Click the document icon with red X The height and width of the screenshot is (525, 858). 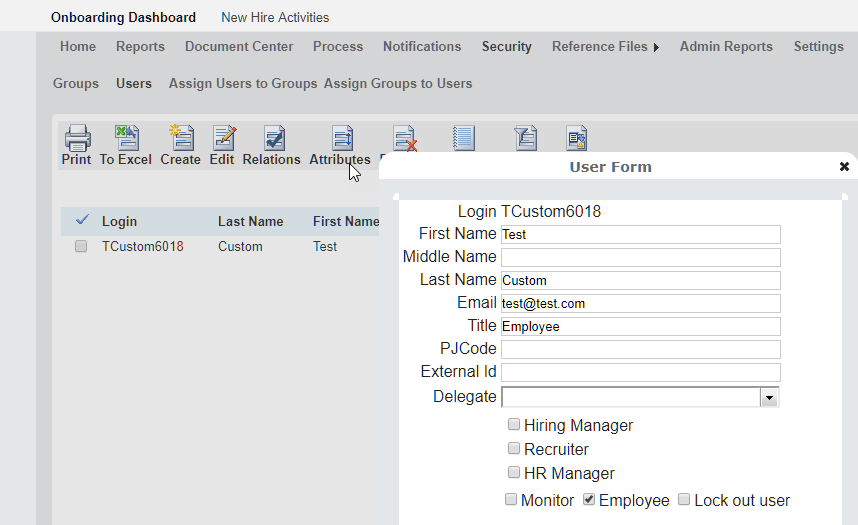tap(404, 138)
